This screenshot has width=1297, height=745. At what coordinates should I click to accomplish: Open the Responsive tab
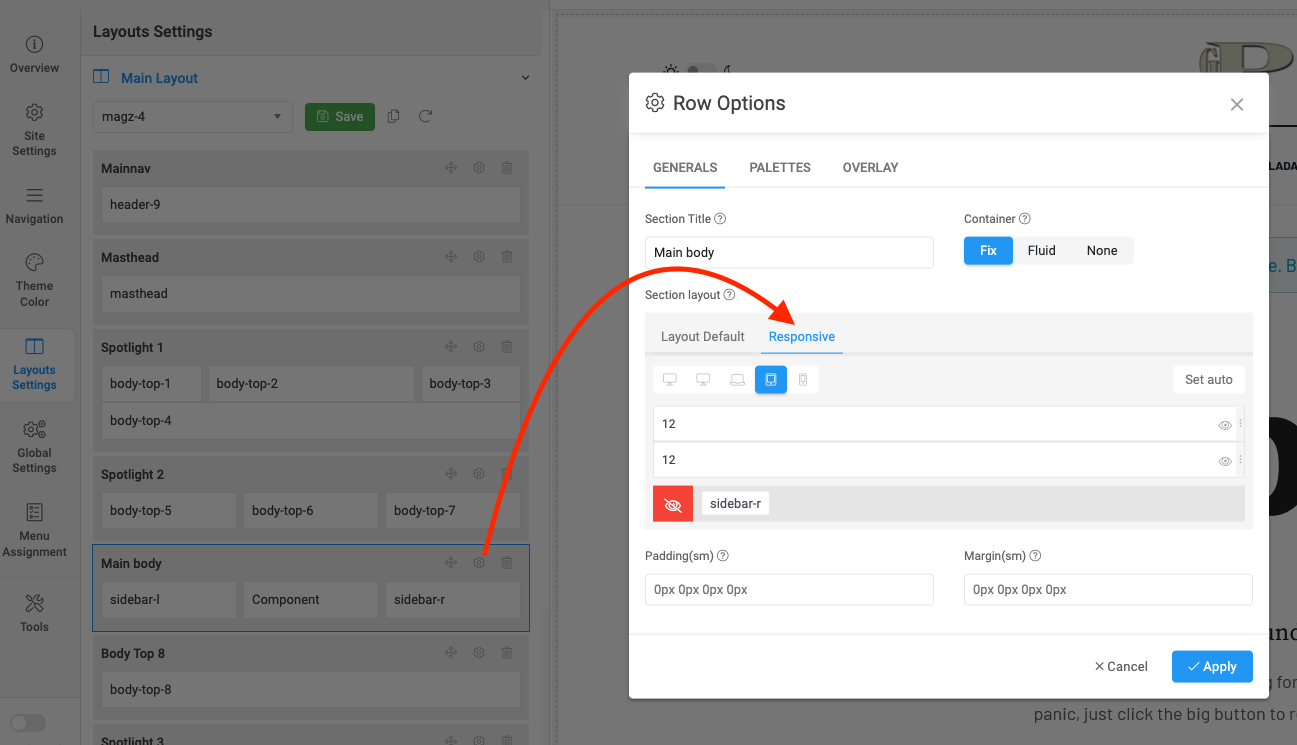tap(802, 337)
